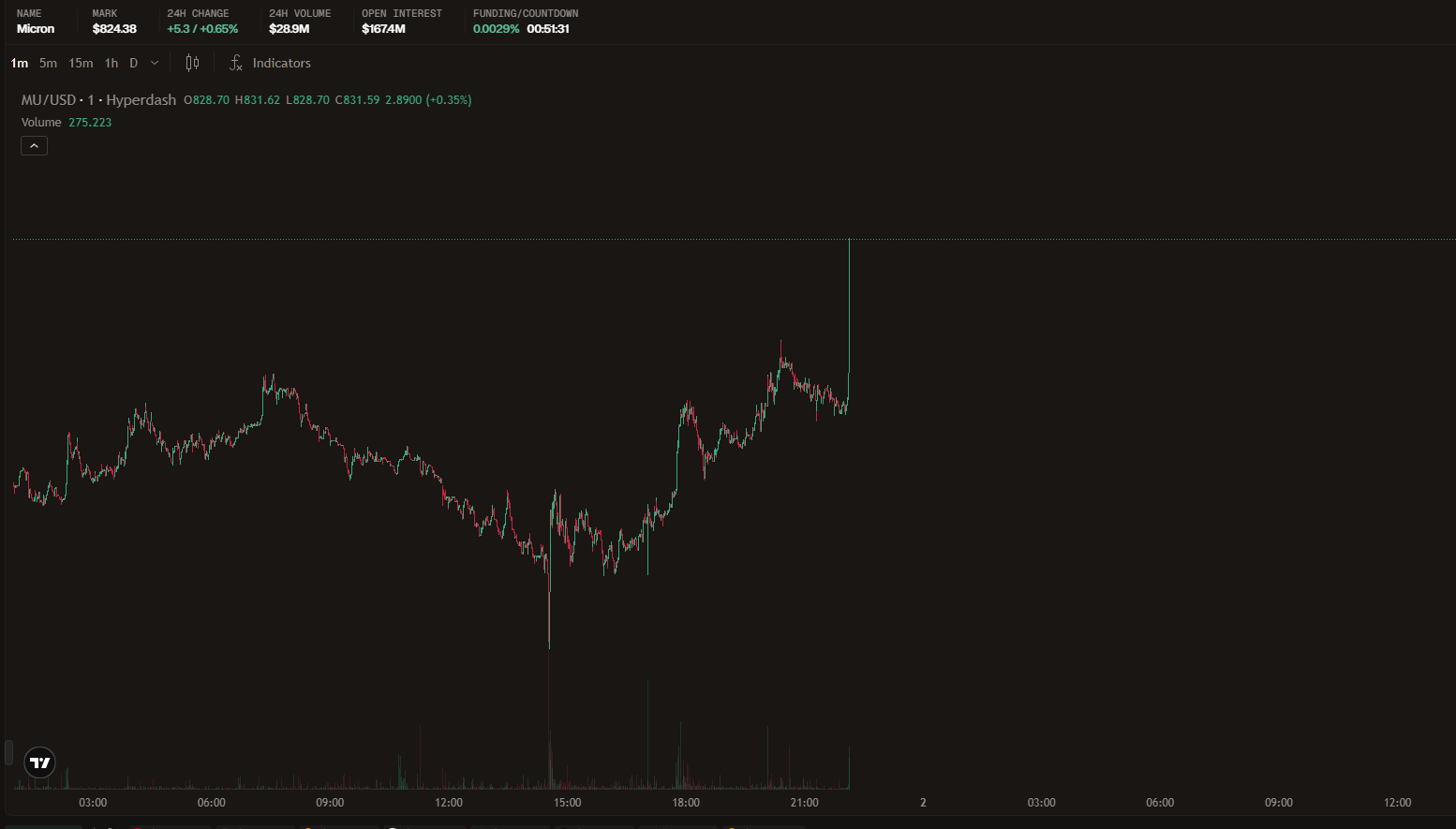Image resolution: width=1456 pixels, height=829 pixels.
Task: Click the 15:00 label on the time axis
Action: tap(567, 803)
